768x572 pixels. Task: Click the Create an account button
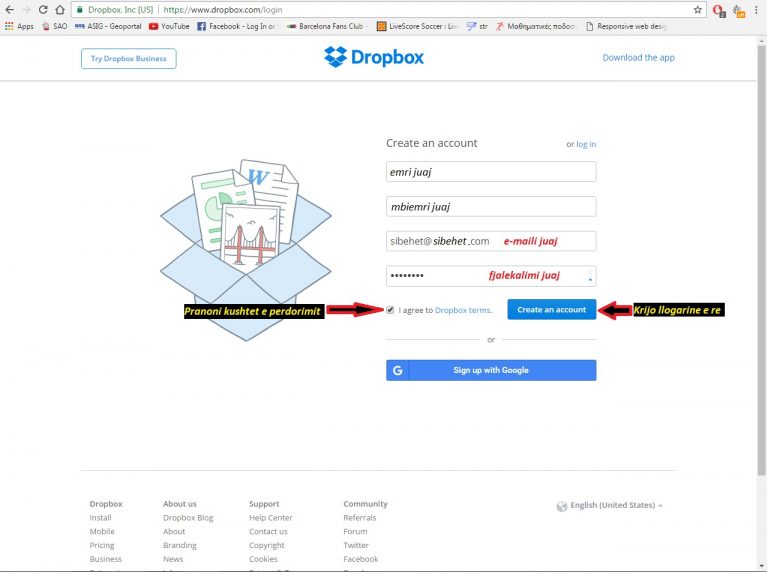click(x=552, y=310)
